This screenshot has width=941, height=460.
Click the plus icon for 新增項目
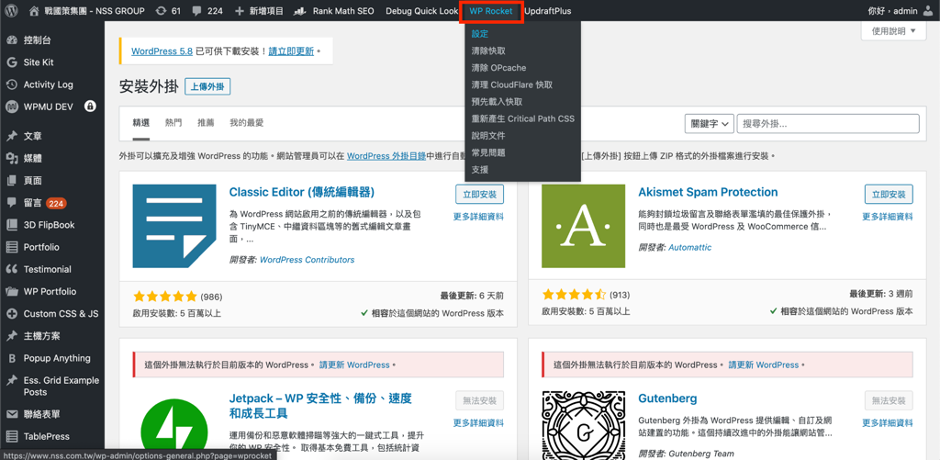coord(240,11)
